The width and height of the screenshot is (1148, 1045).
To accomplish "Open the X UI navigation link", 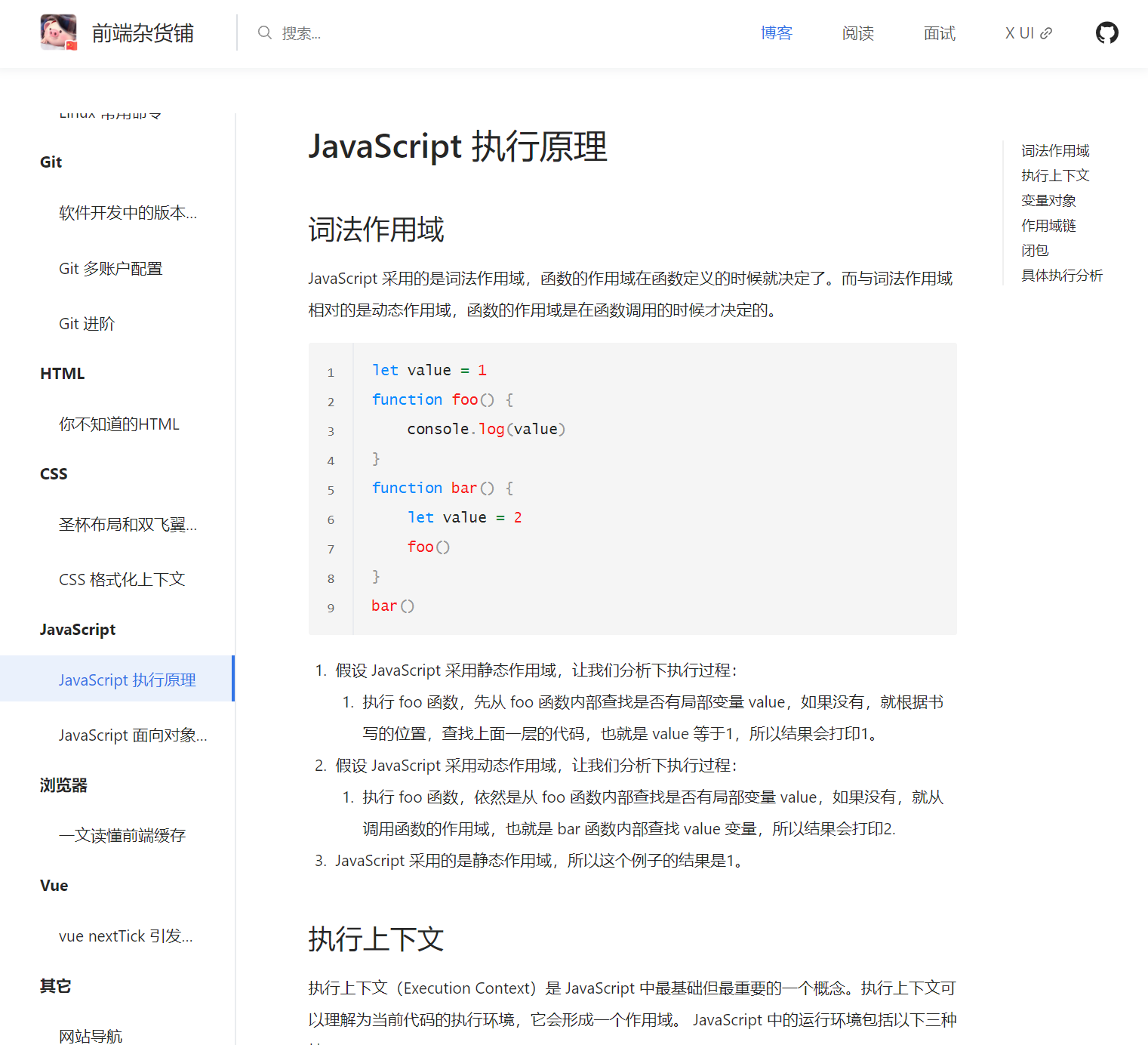I will tap(1028, 33).
